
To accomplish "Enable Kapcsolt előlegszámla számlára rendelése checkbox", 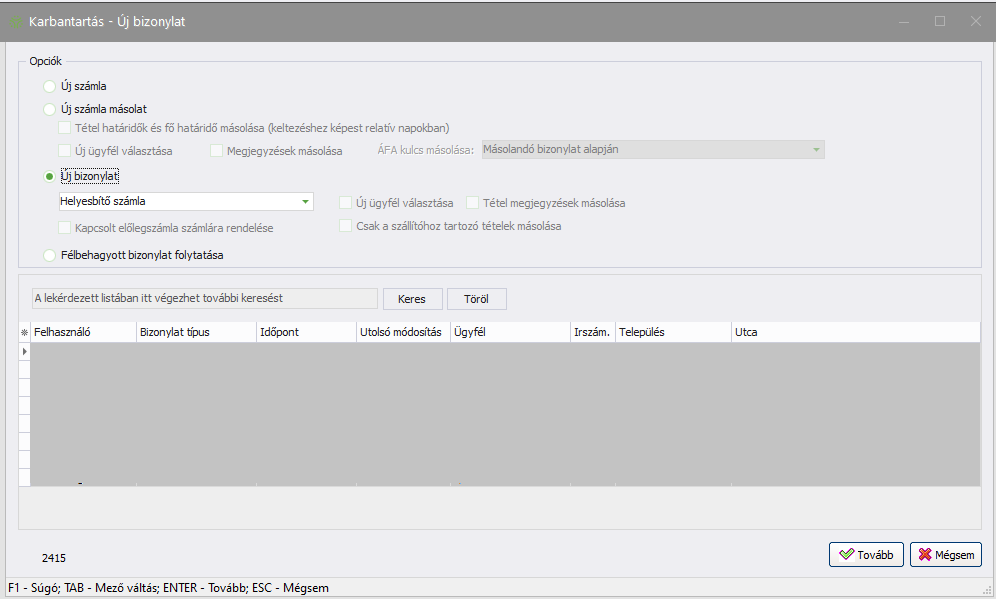I will click(x=65, y=228).
